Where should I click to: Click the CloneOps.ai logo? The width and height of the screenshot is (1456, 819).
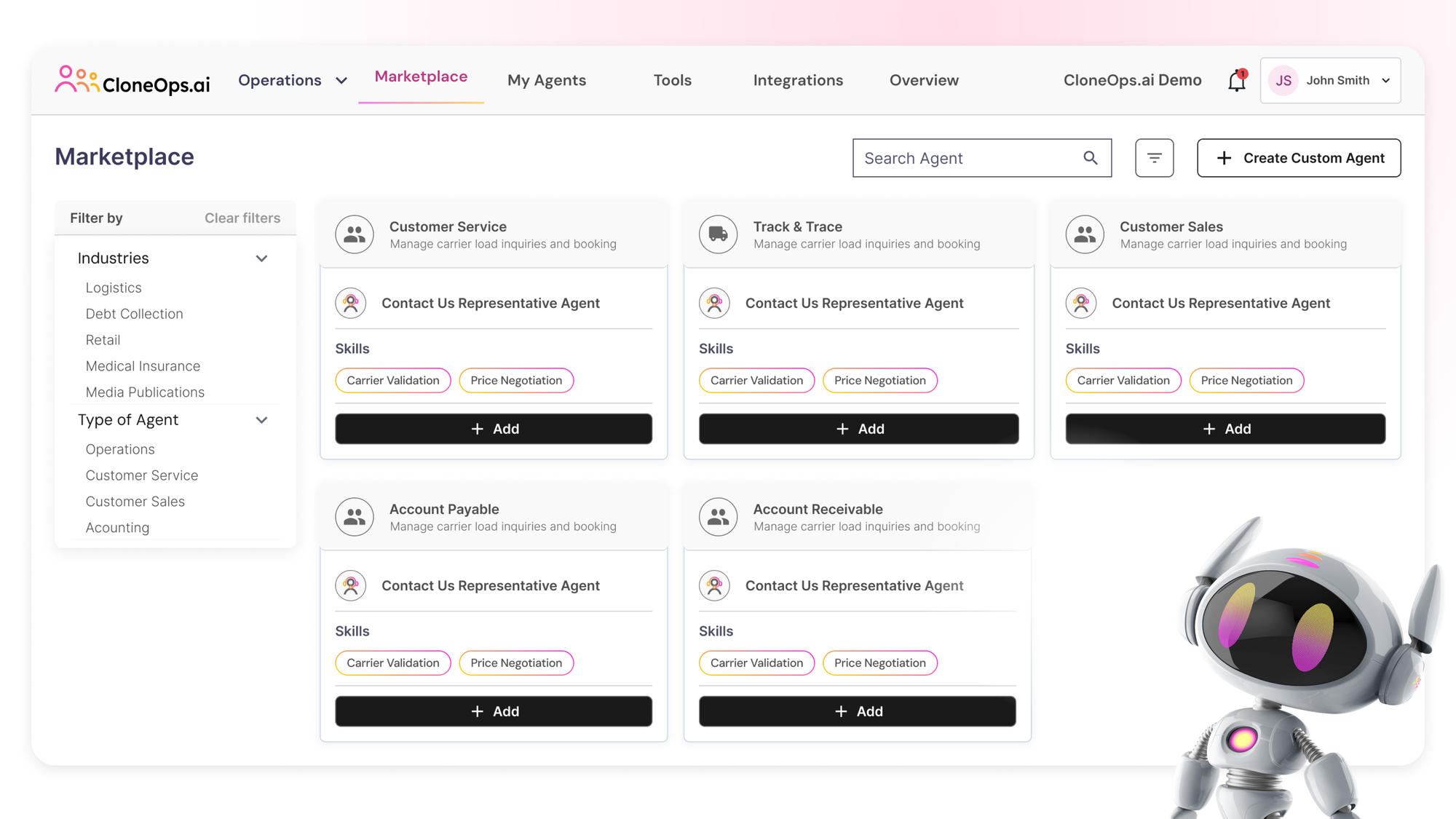[x=132, y=81]
